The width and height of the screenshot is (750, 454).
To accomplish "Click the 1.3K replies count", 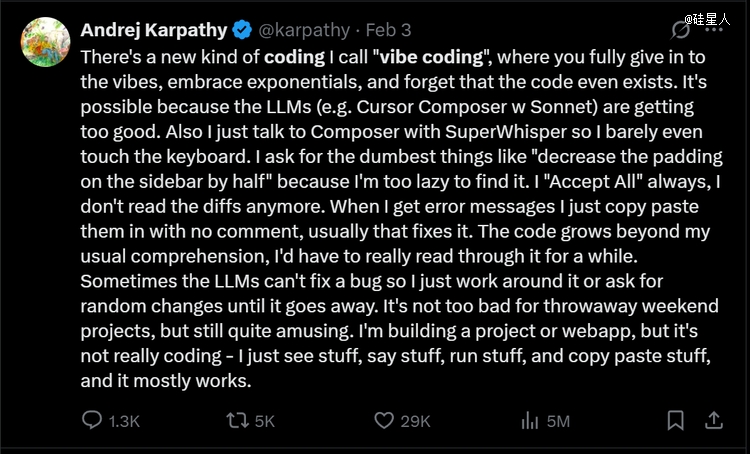I will click(x=124, y=422).
